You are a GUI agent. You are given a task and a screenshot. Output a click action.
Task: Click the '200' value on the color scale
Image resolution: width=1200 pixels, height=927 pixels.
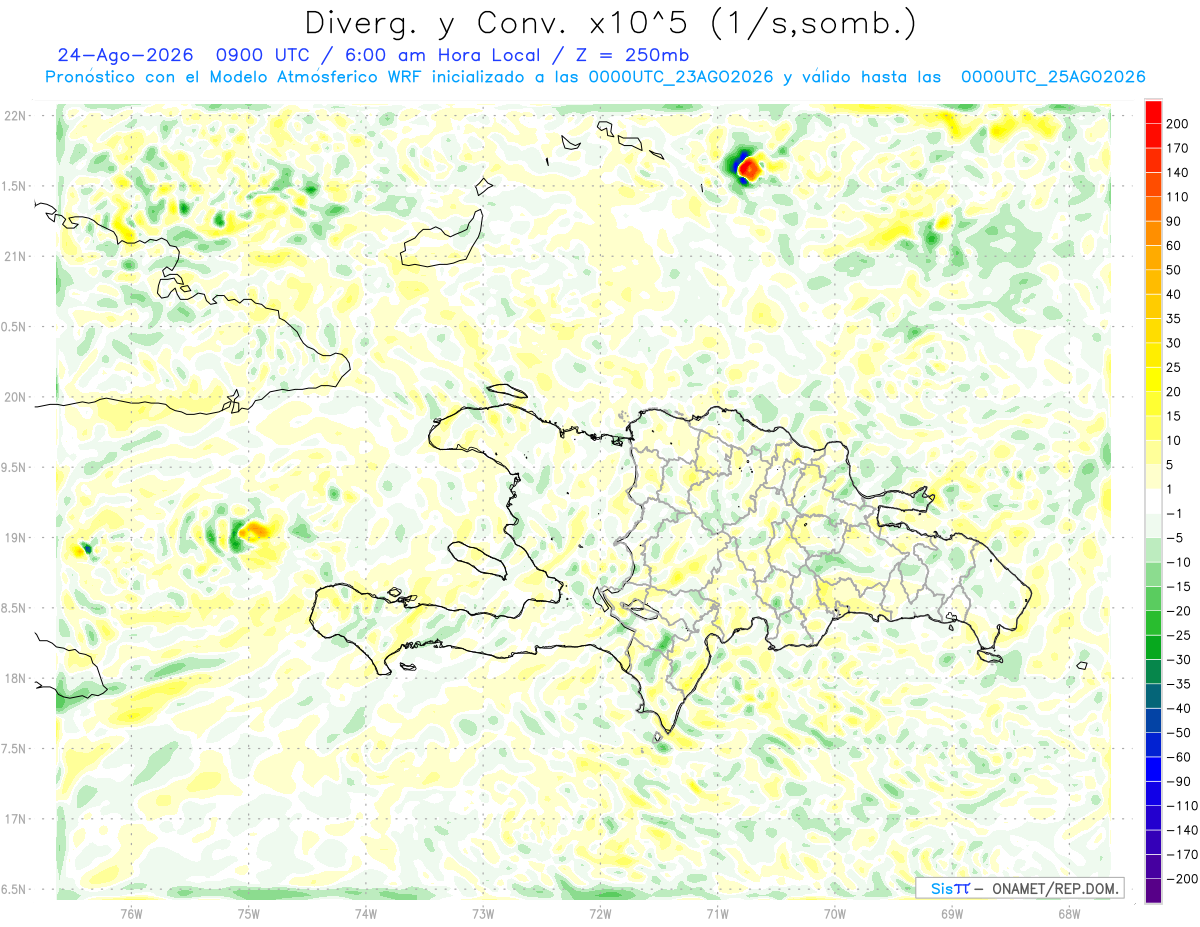click(1177, 124)
